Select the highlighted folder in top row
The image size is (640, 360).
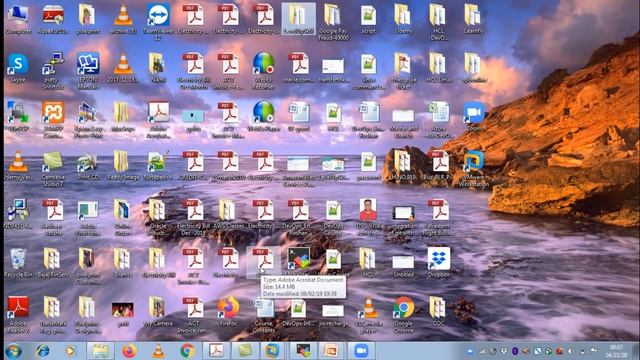[x=298, y=19]
